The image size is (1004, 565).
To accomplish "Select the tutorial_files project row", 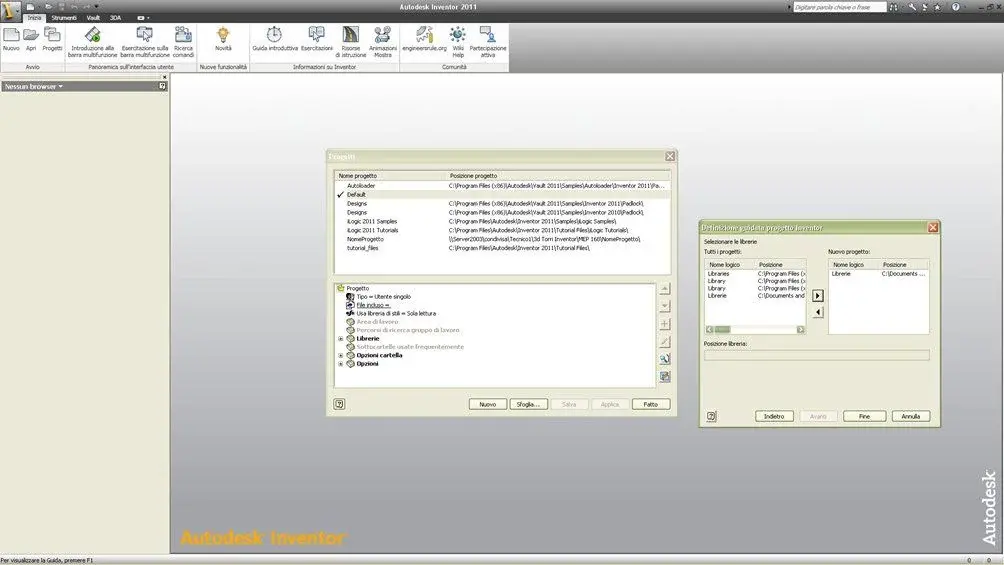I will click(x=503, y=249).
